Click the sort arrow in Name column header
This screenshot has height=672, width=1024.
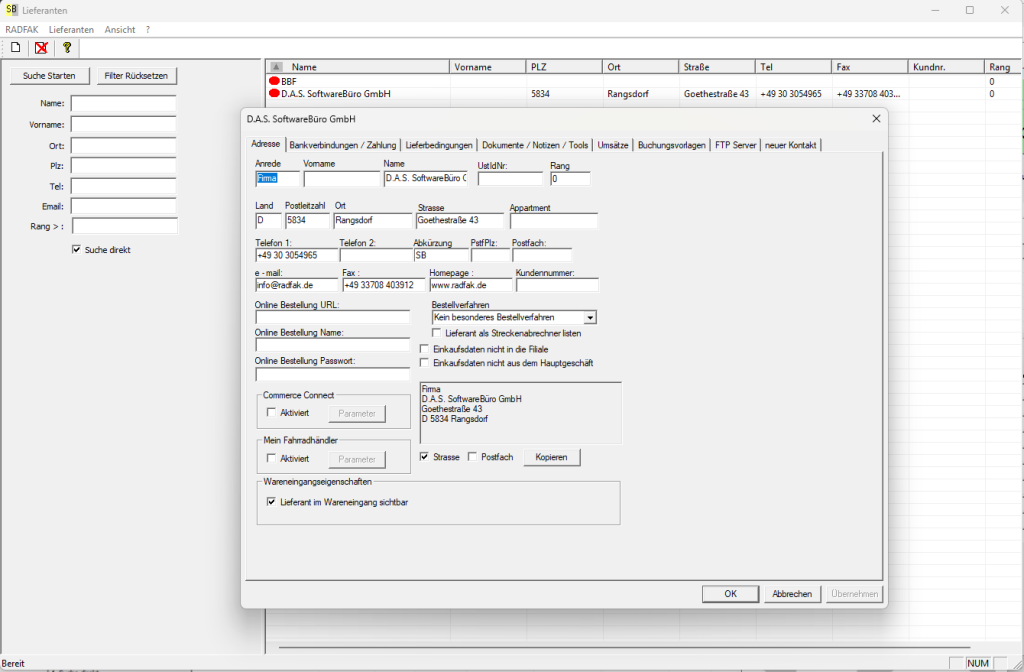click(277, 67)
